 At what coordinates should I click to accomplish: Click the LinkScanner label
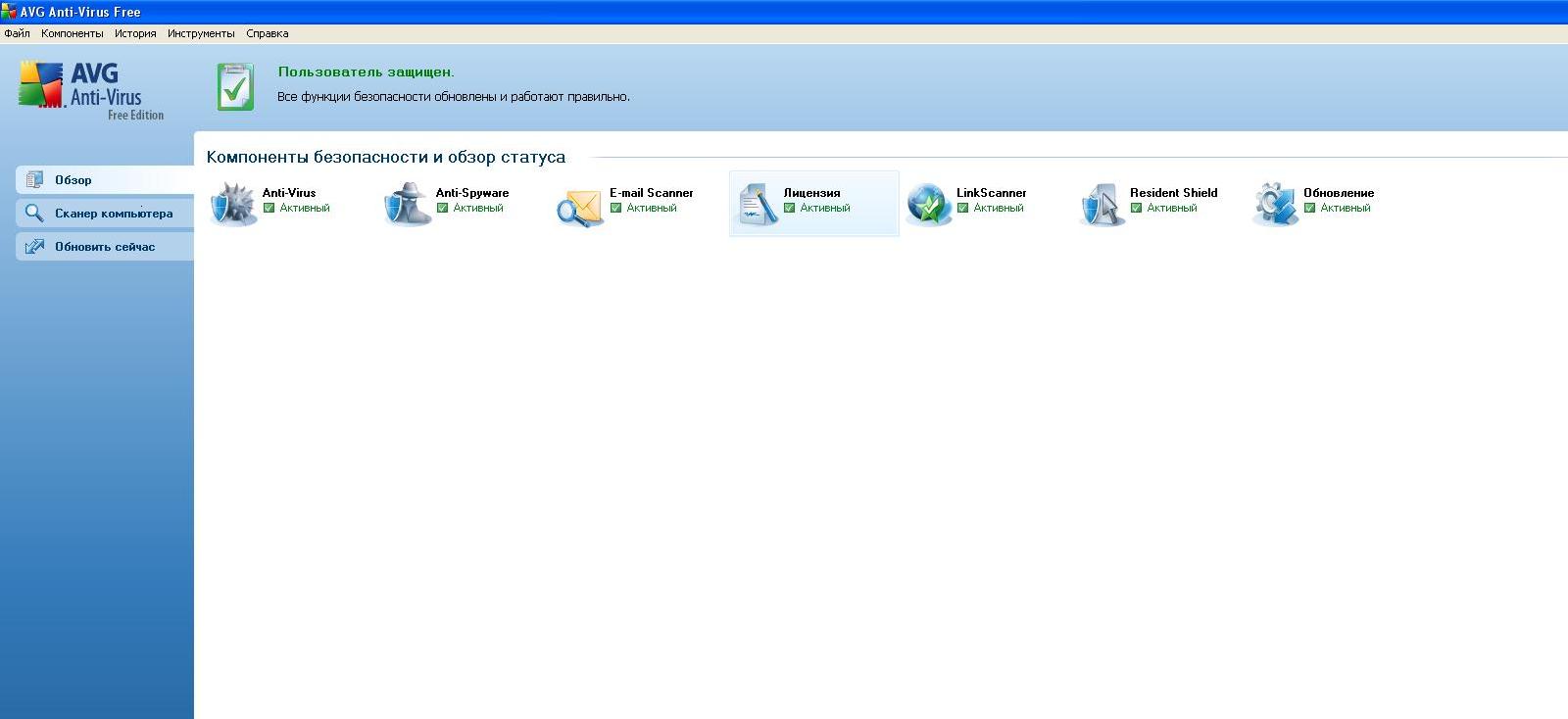click(992, 193)
